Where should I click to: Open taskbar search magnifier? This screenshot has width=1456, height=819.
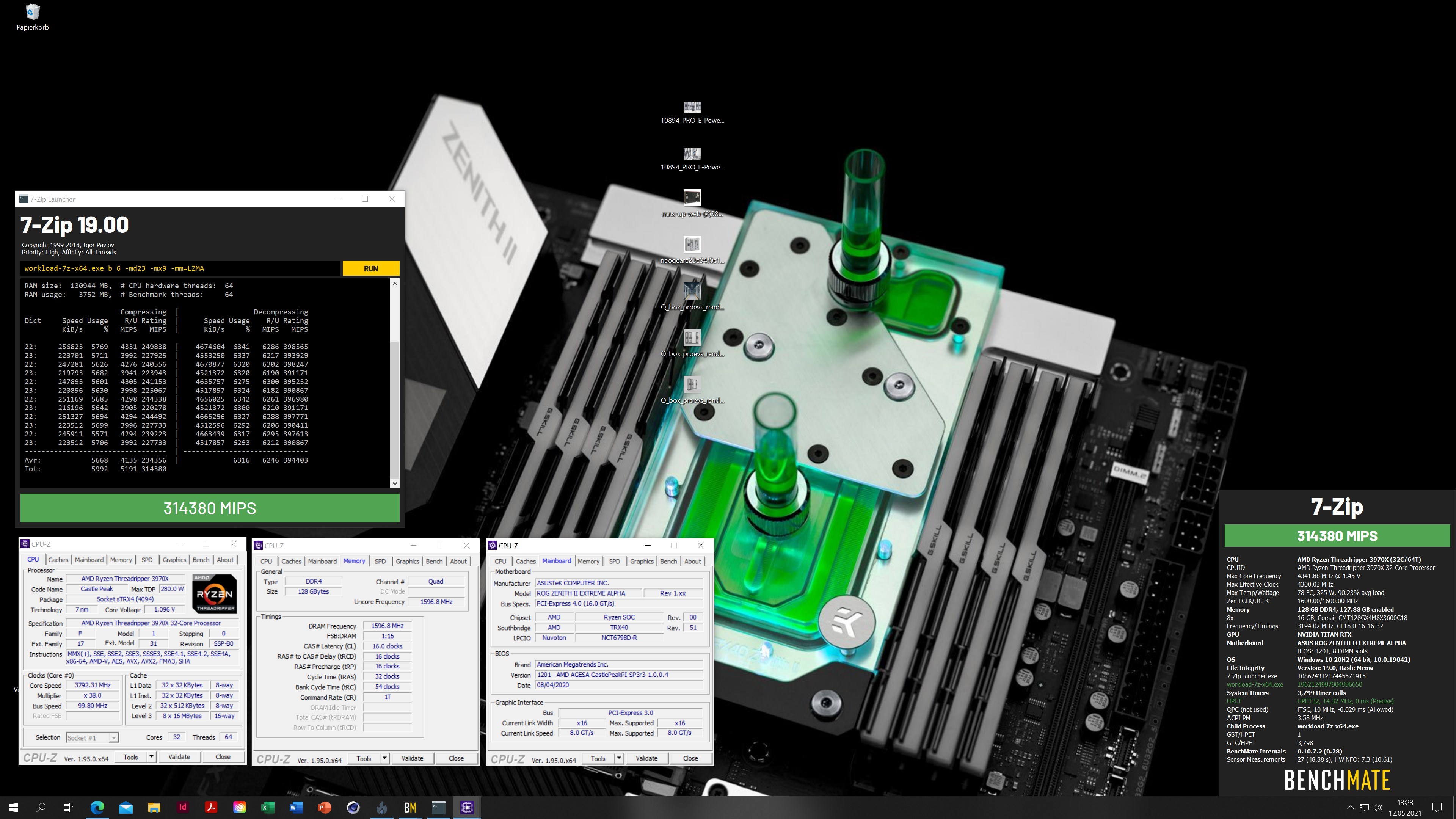click(41, 807)
